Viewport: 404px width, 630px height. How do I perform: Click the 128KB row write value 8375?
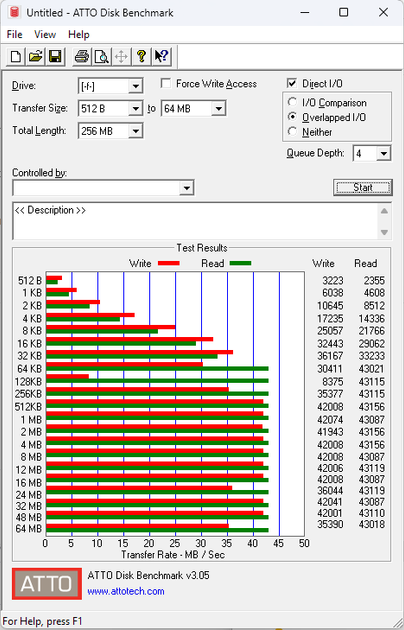point(333,382)
